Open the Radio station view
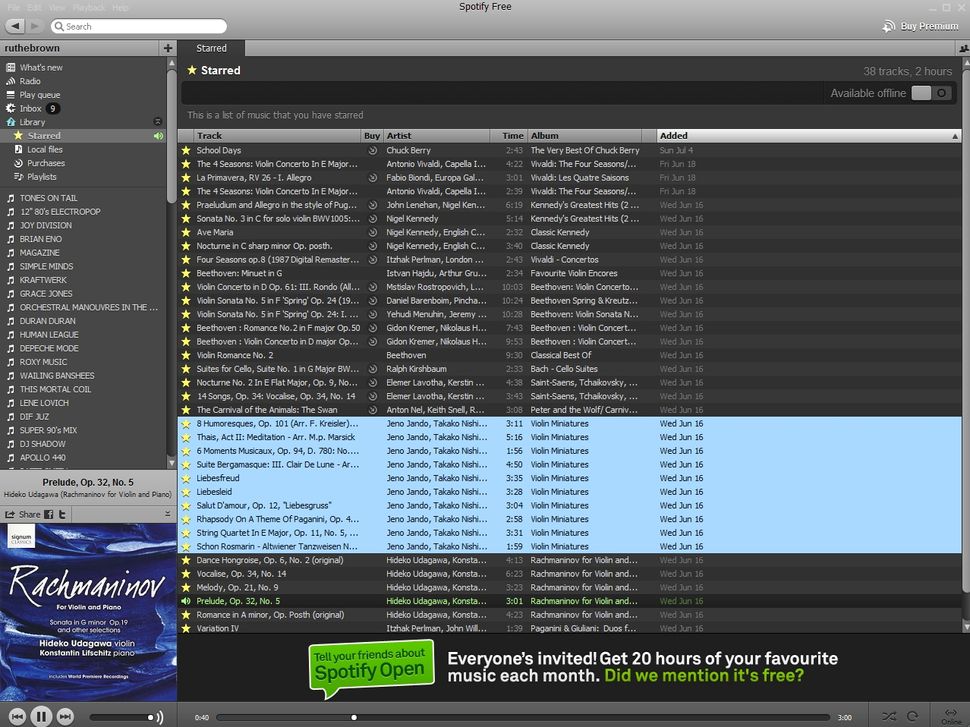The width and height of the screenshot is (970, 727). tap(34, 81)
